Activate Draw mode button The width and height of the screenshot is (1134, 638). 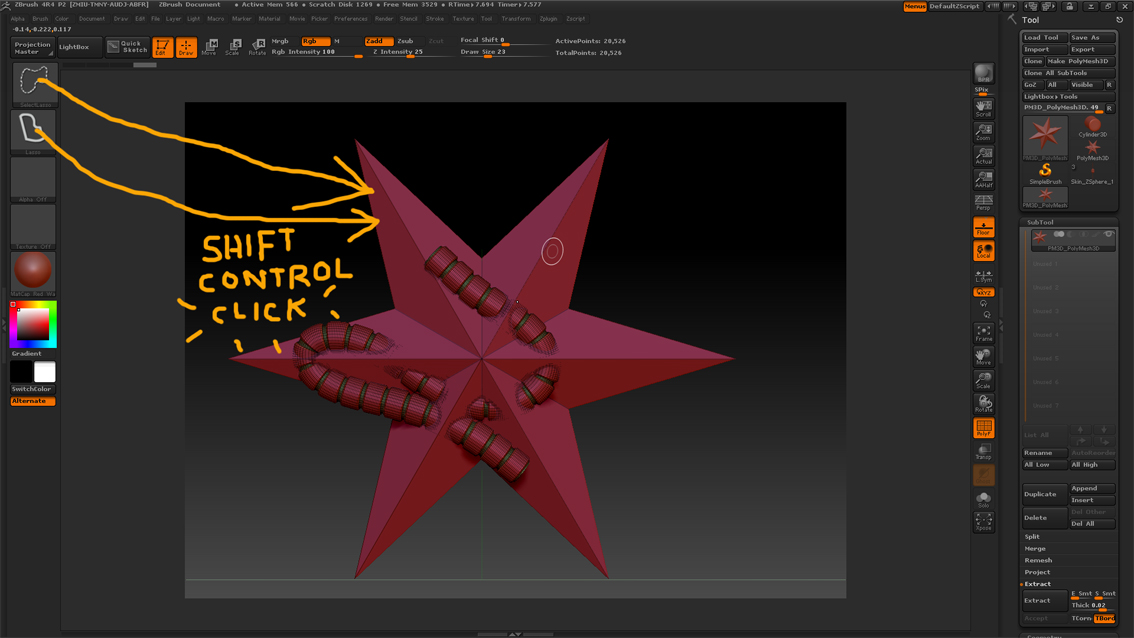point(186,48)
